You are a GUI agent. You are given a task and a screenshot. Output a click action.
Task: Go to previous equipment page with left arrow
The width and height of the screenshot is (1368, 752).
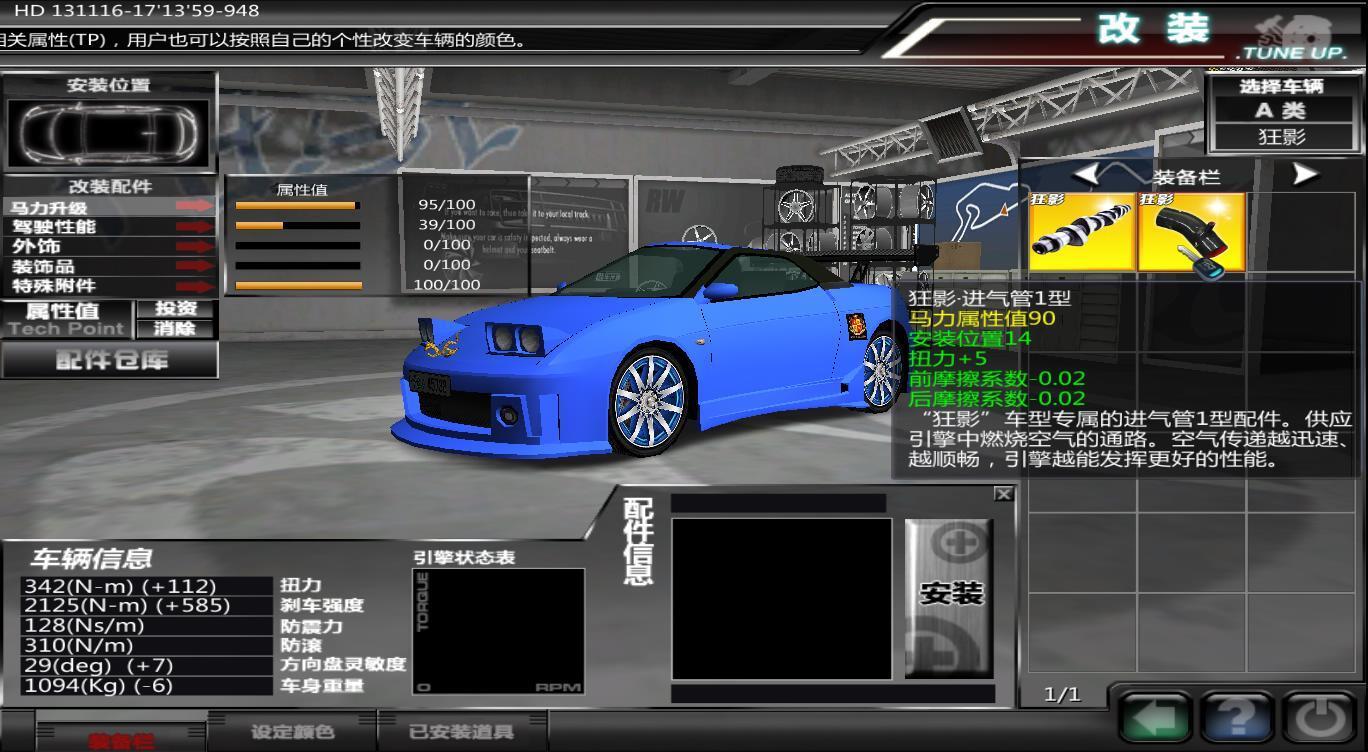pos(1087,175)
